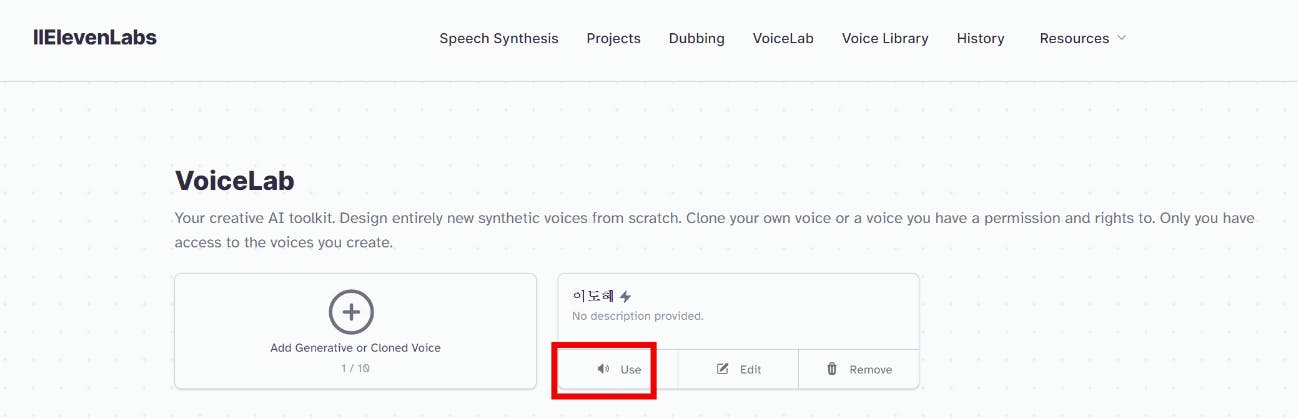
Task: Click the plus circle icon to add a voice
Action: click(x=351, y=312)
